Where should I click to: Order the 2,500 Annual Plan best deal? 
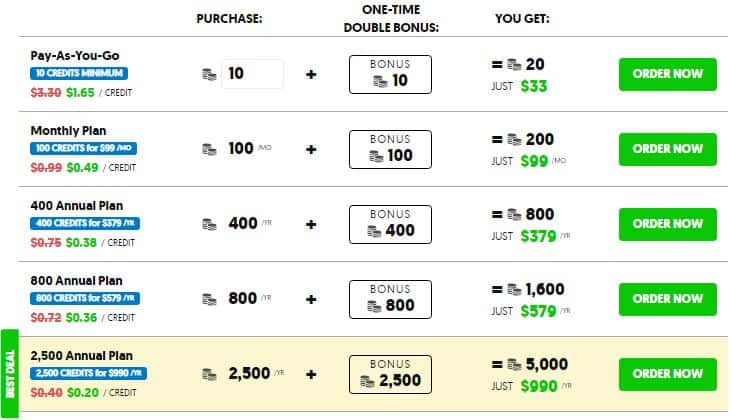[x=668, y=373]
